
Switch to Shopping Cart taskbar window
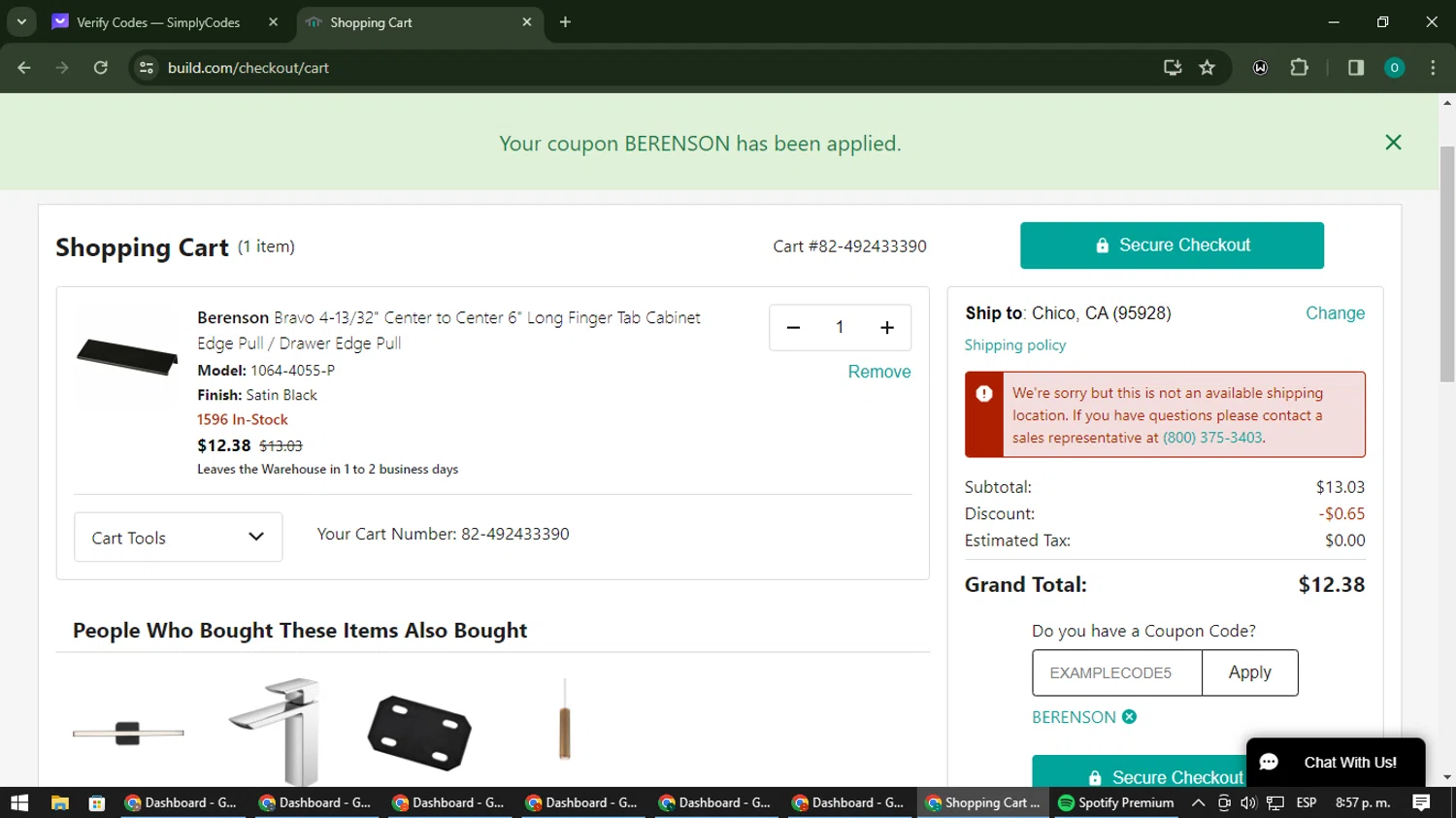click(x=982, y=803)
